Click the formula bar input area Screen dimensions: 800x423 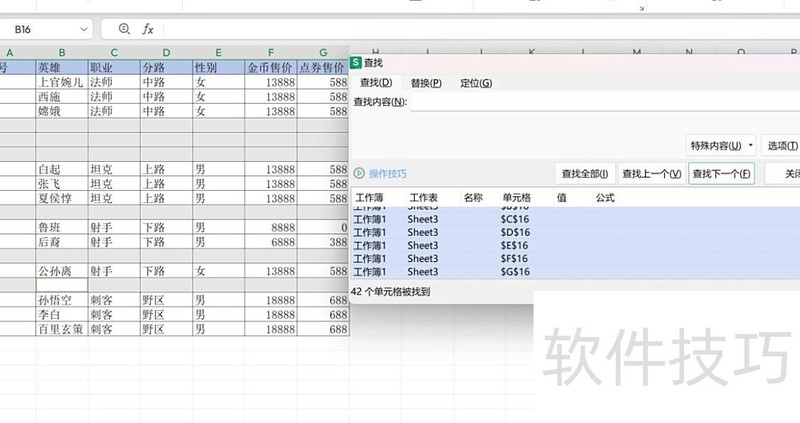click(x=482, y=29)
